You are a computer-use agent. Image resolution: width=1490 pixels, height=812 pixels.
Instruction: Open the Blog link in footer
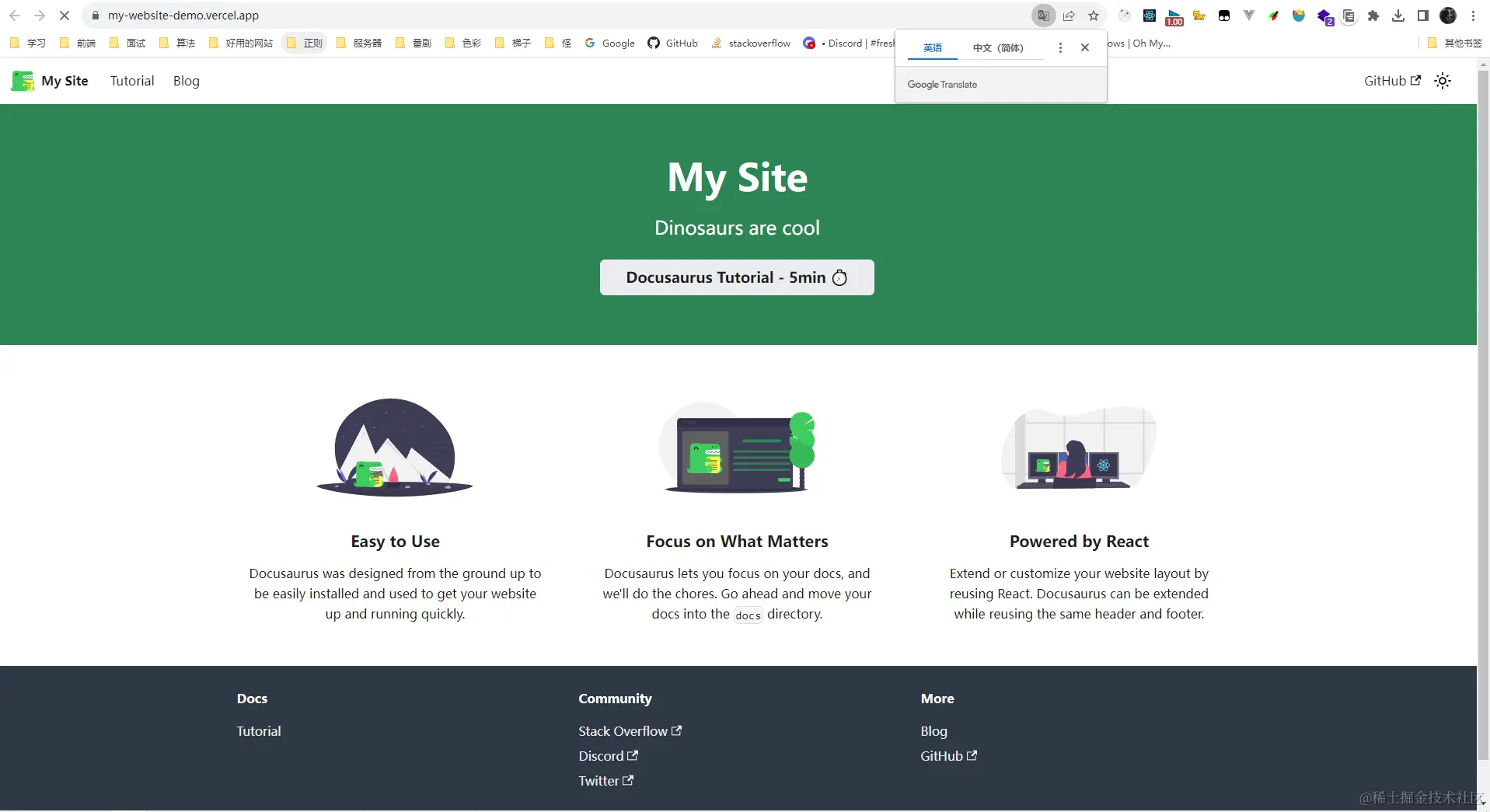point(933,731)
